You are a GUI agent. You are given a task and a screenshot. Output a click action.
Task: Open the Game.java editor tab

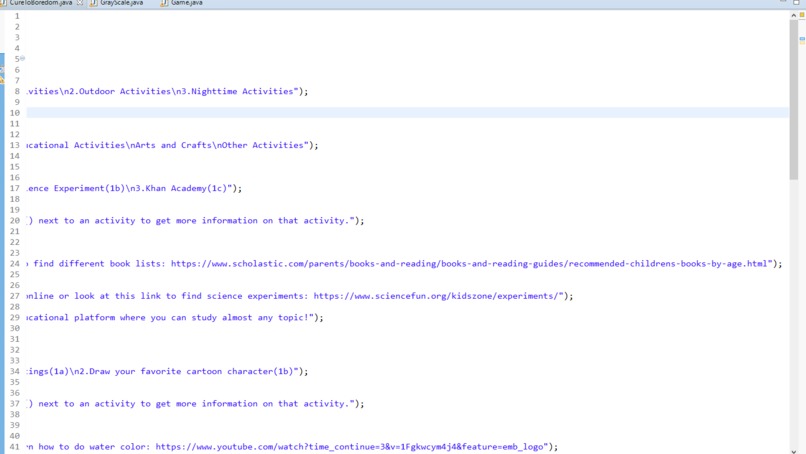pyautogui.click(x=187, y=3)
